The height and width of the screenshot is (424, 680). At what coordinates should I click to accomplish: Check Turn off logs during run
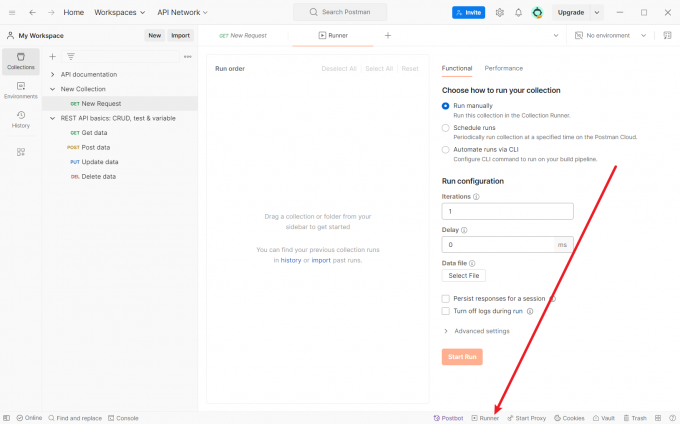point(446,311)
